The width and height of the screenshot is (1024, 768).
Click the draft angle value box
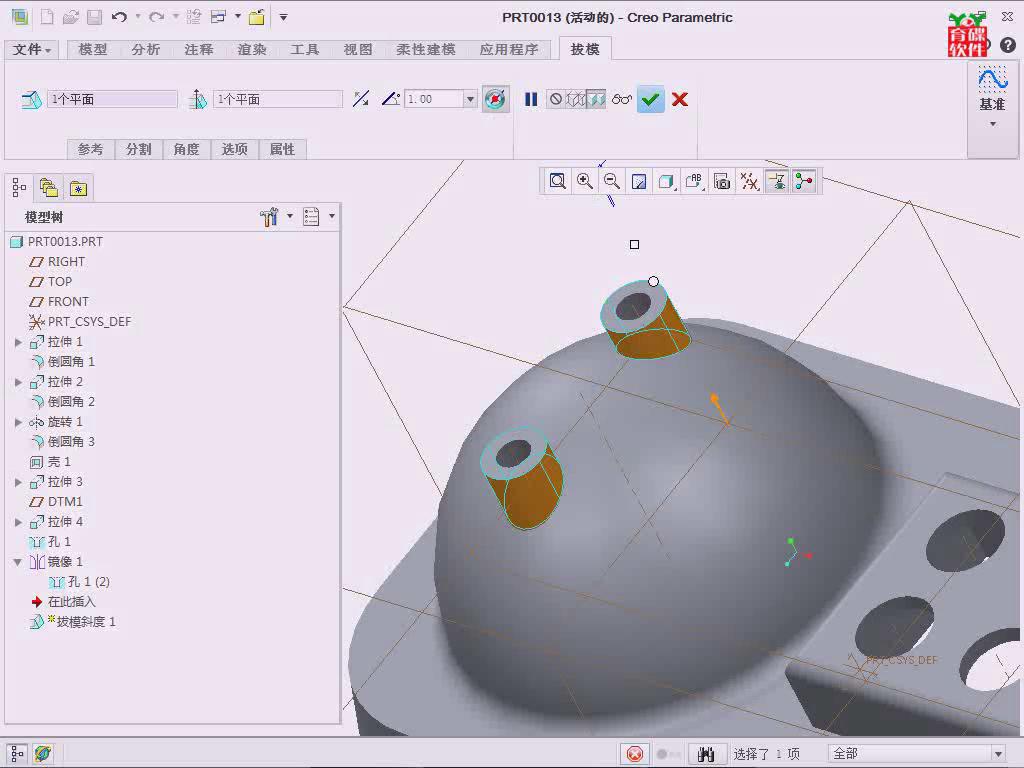pyautogui.click(x=434, y=99)
